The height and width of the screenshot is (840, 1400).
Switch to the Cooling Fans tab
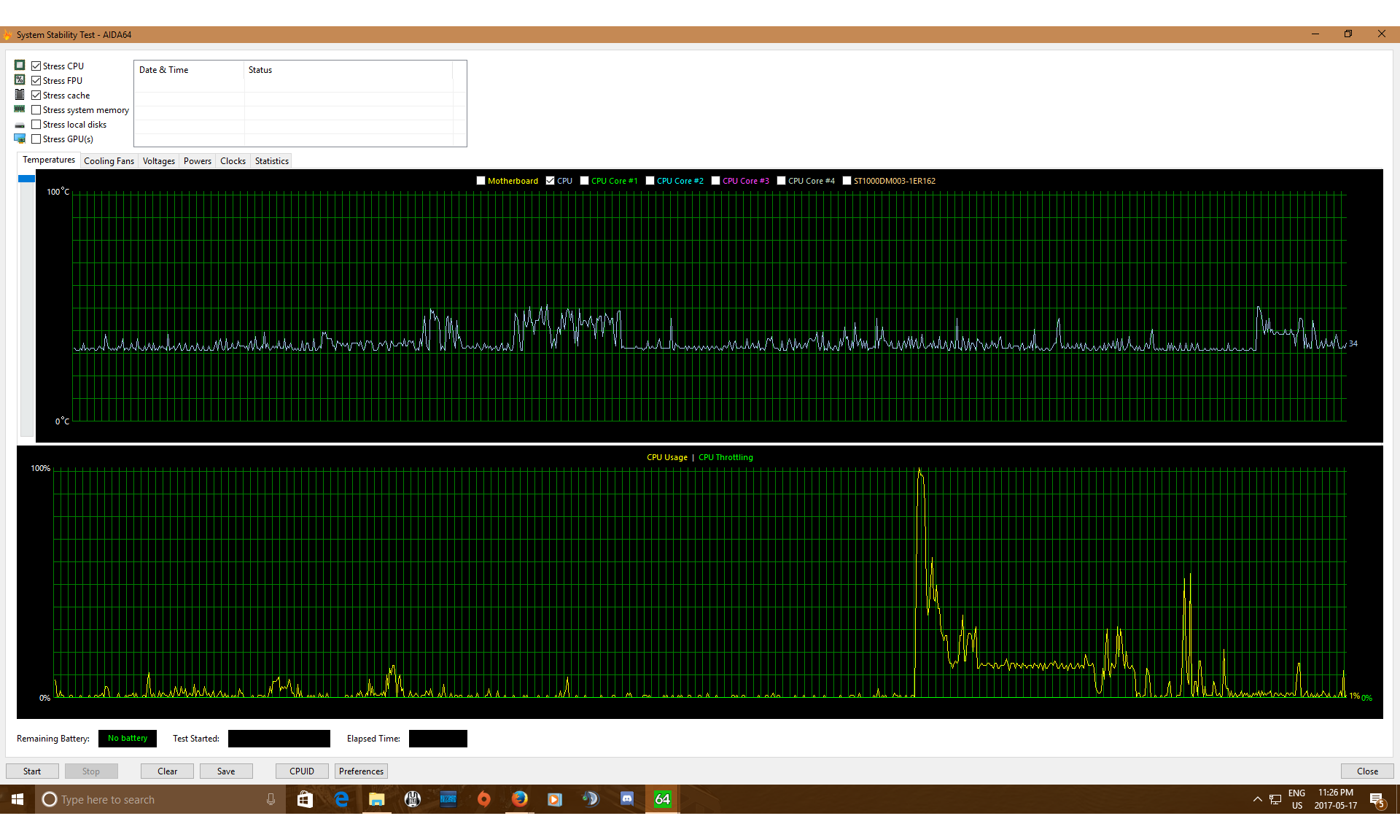tap(109, 161)
